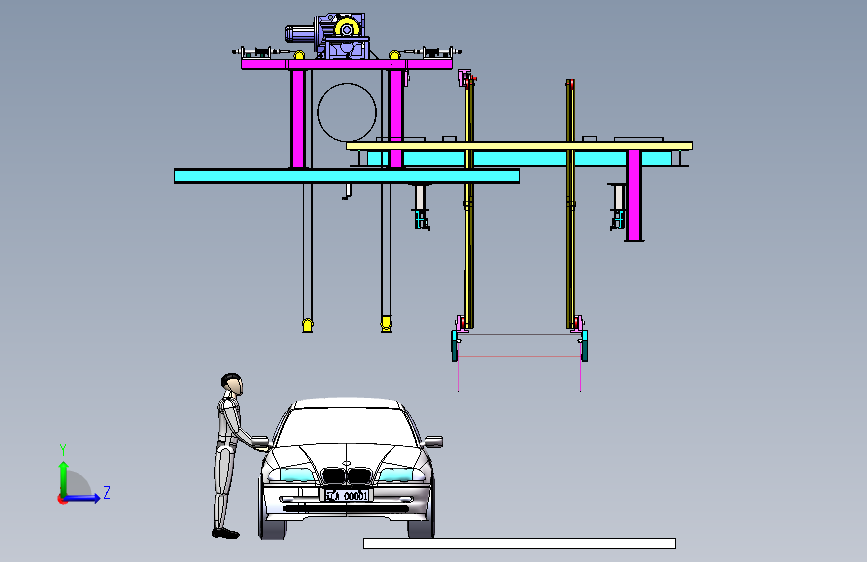Click the pale yellow horizontal beam

(x=520, y=146)
